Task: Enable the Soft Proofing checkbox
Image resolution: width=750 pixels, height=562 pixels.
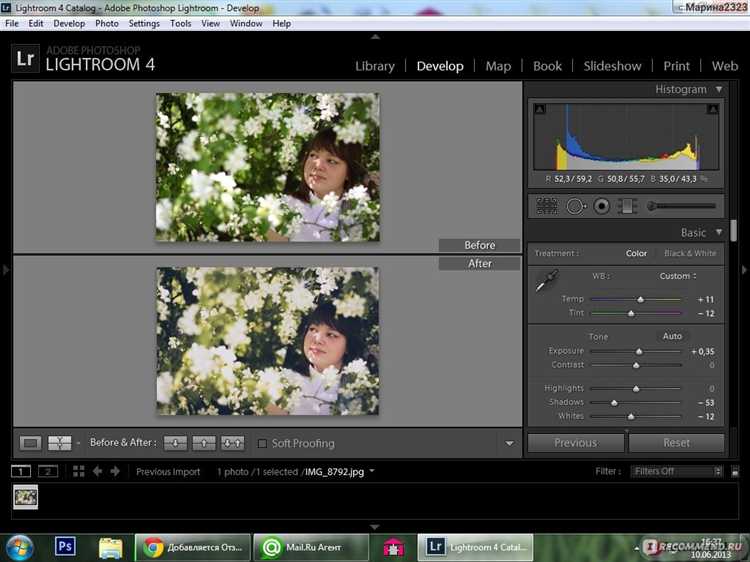Action: point(262,443)
